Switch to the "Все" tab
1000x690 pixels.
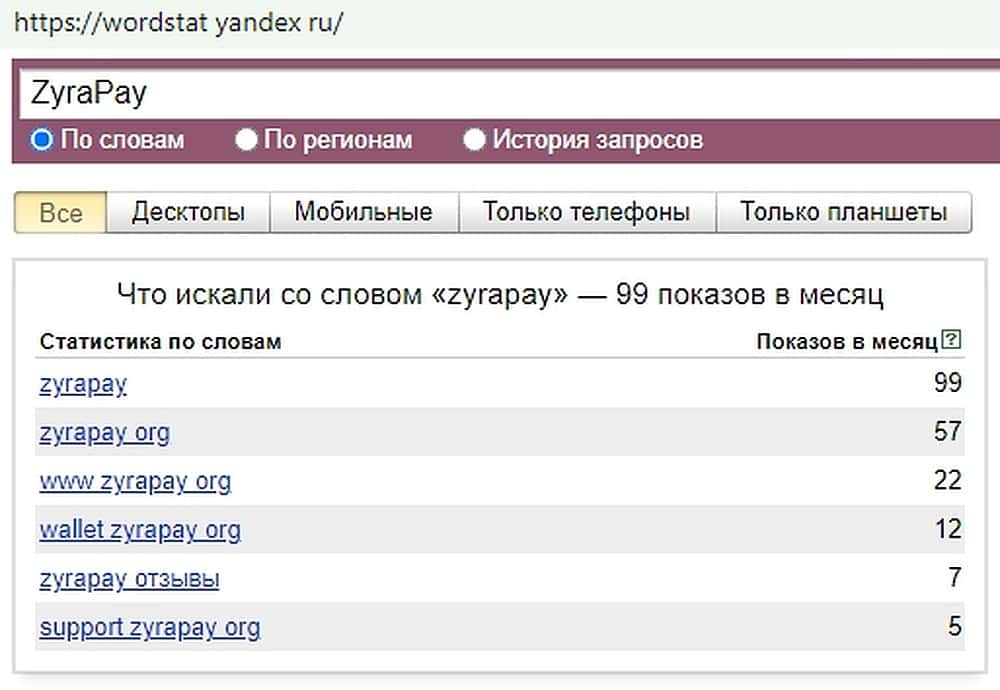click(60, 213)
